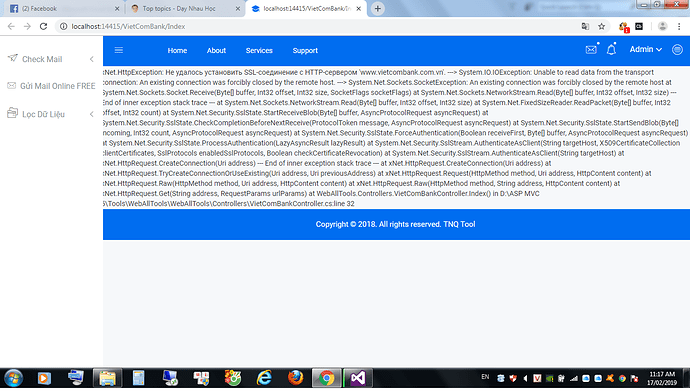The width and height of the screenshot is (690, 392).
Task: Open the mail envelope notifications icon
Action: [x=591, y=50]
